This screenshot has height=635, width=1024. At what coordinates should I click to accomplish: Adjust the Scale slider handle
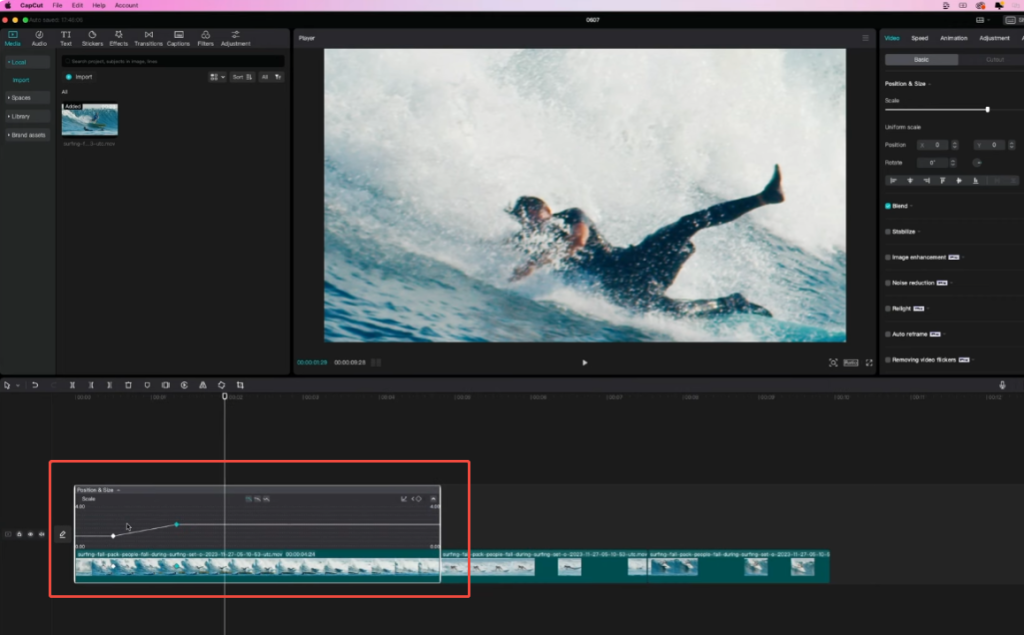[x=986, y=109]
